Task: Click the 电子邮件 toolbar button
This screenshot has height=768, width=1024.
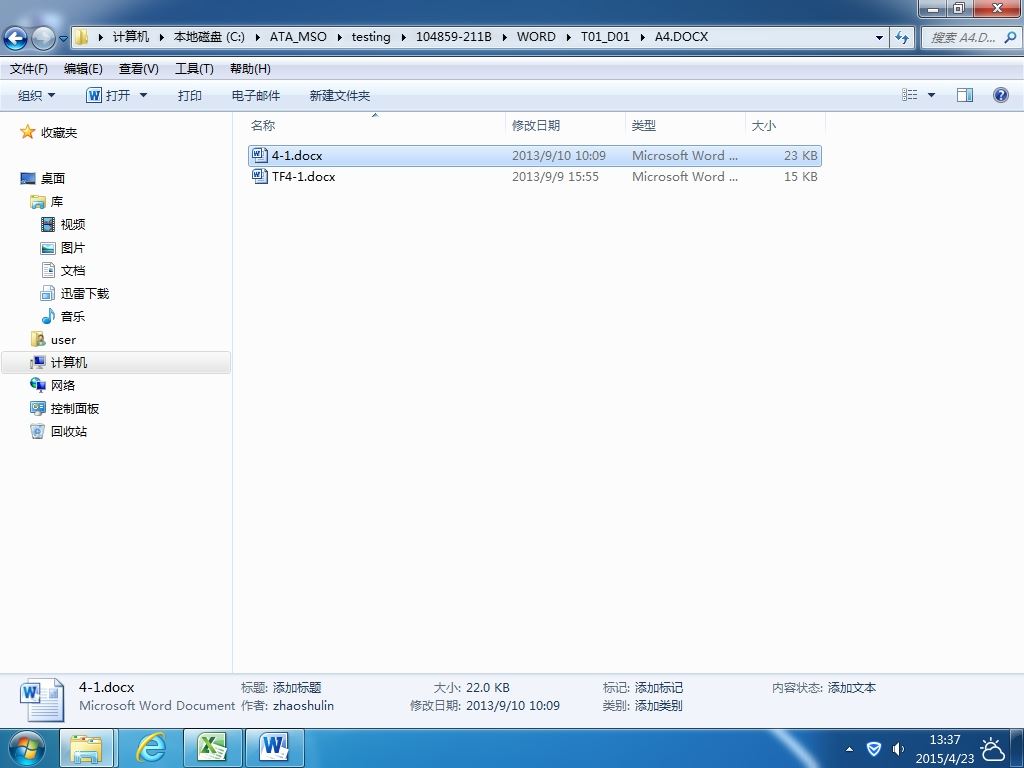Action: pyautogui.click(x=255, y=95)
